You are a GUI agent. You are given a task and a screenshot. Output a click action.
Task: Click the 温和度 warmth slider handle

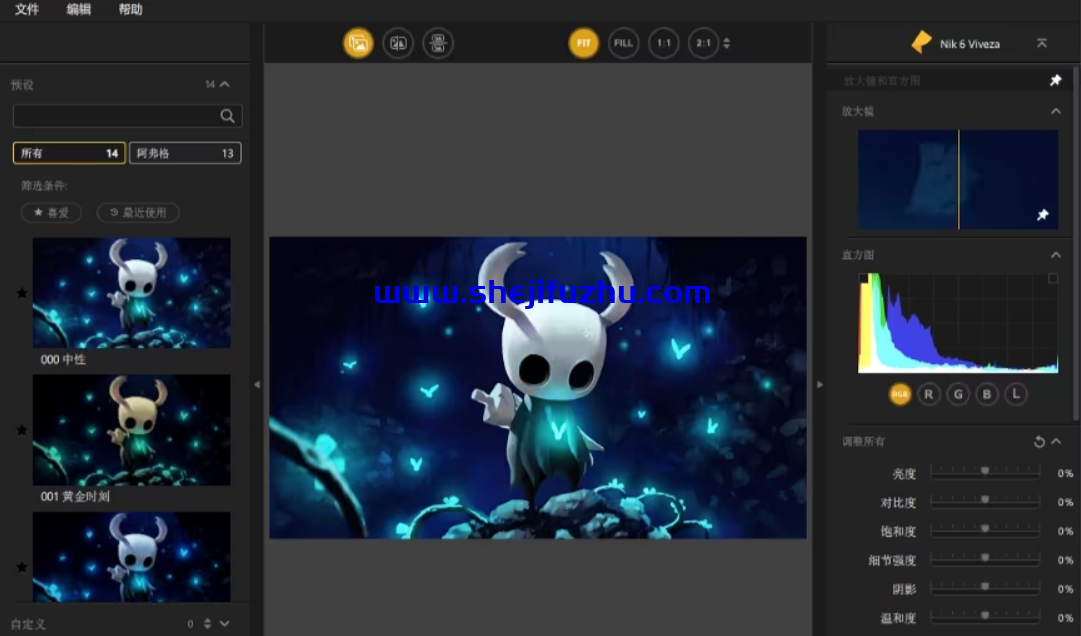pyautogui.click(x=985, y=616)
